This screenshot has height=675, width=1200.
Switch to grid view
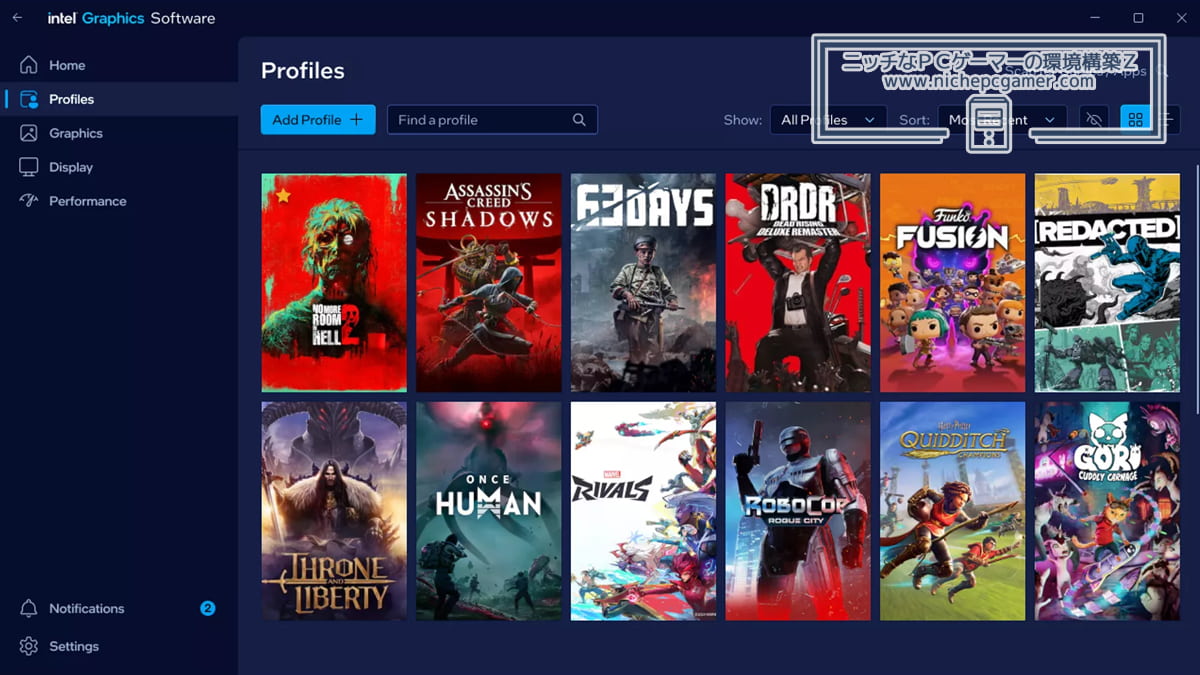tap(1135, 119)
